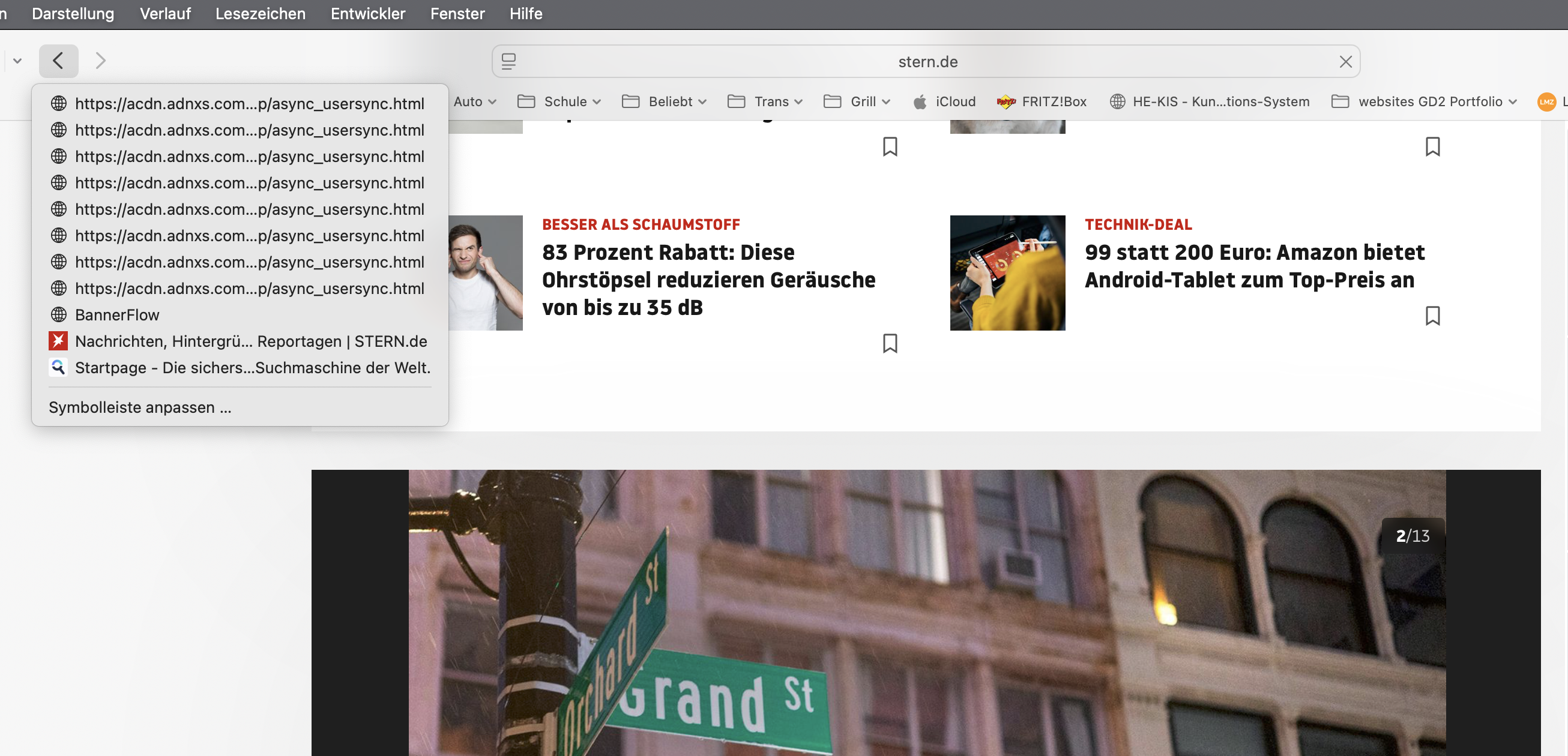
Task: Toggle bookmark icon above Technik-Deal article
Action: coord(1433,146)
